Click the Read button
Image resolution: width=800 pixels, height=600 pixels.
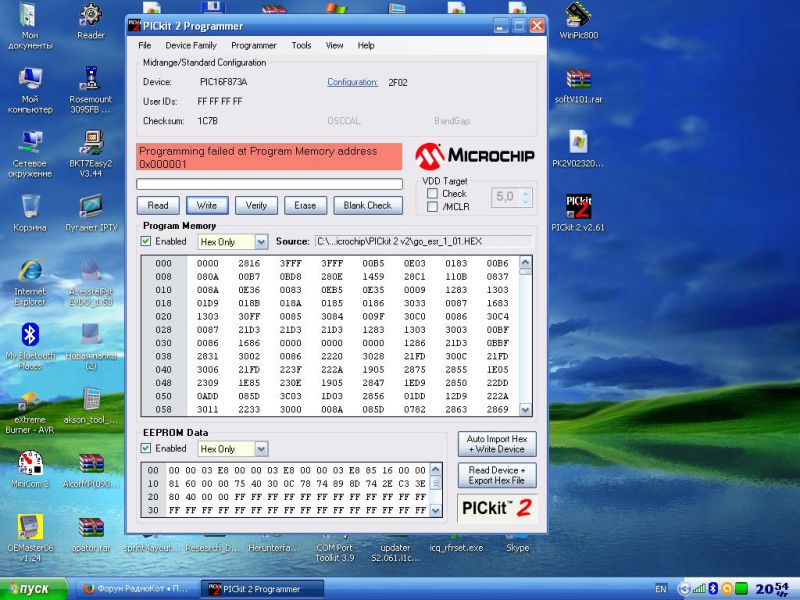(x=158, y=206)
